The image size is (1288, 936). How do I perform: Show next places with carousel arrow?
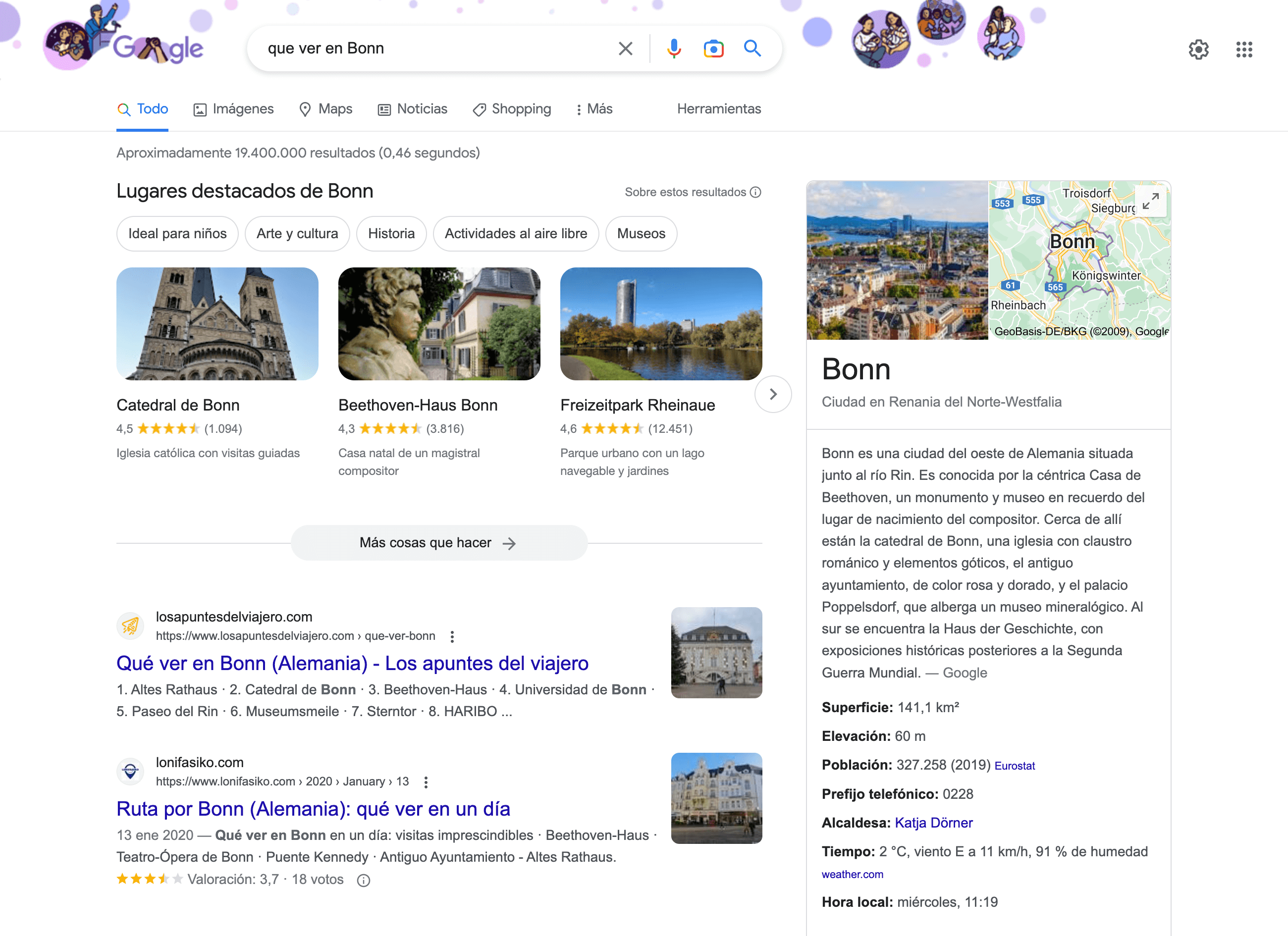[773, 395]
